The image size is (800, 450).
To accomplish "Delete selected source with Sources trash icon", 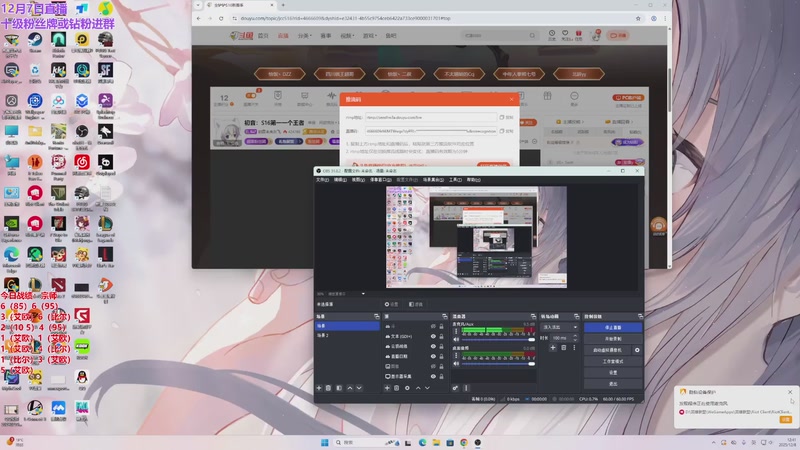I will click(x=396, y=388).
